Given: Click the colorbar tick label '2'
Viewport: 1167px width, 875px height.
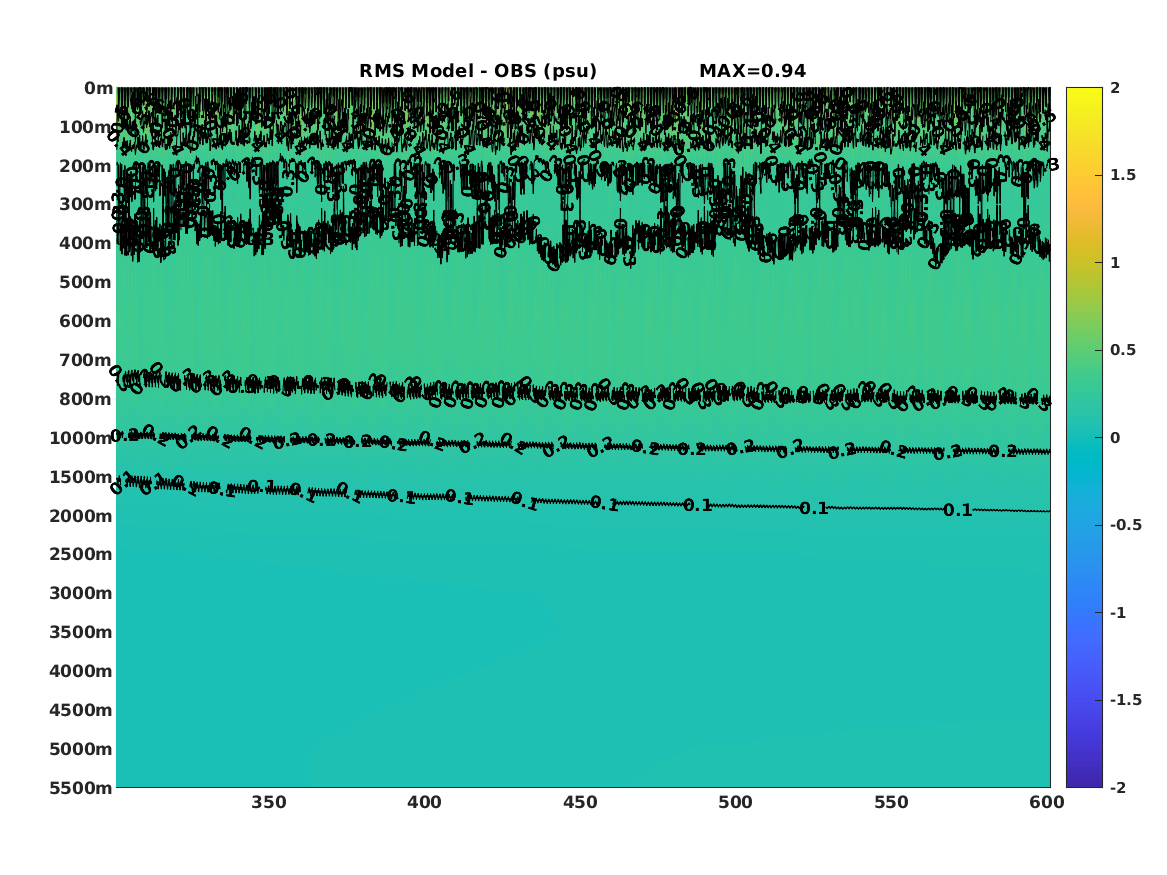Looking at the screenshot, I should pyautogui.click(x=1115, y=88).
